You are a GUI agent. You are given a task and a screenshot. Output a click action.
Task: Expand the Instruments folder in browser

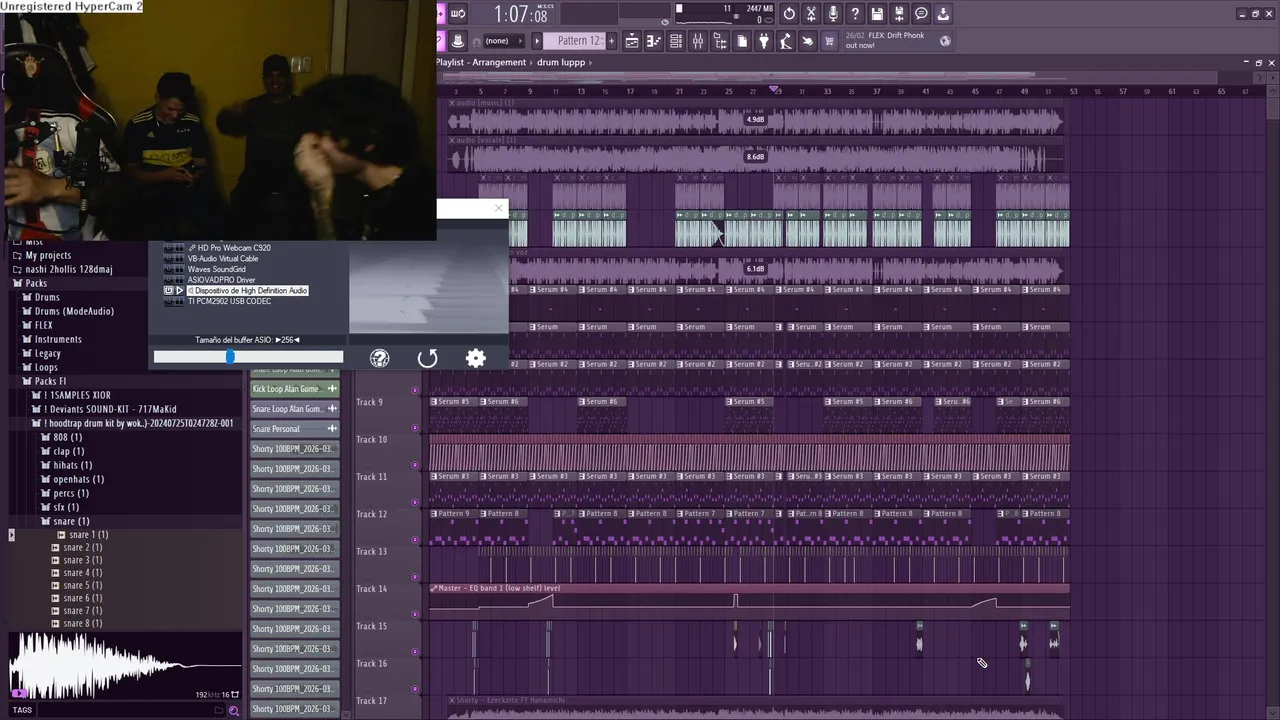point(52,339)
